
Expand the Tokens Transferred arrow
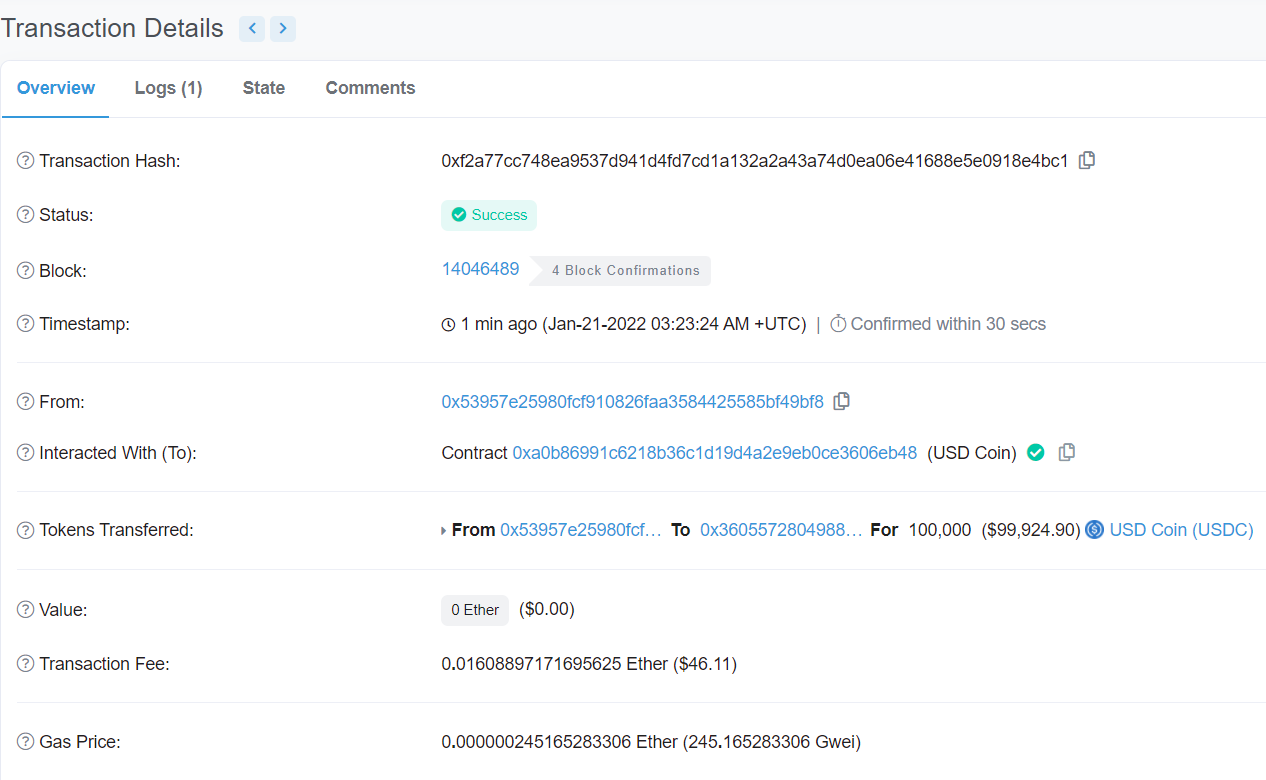click(444, 531)
